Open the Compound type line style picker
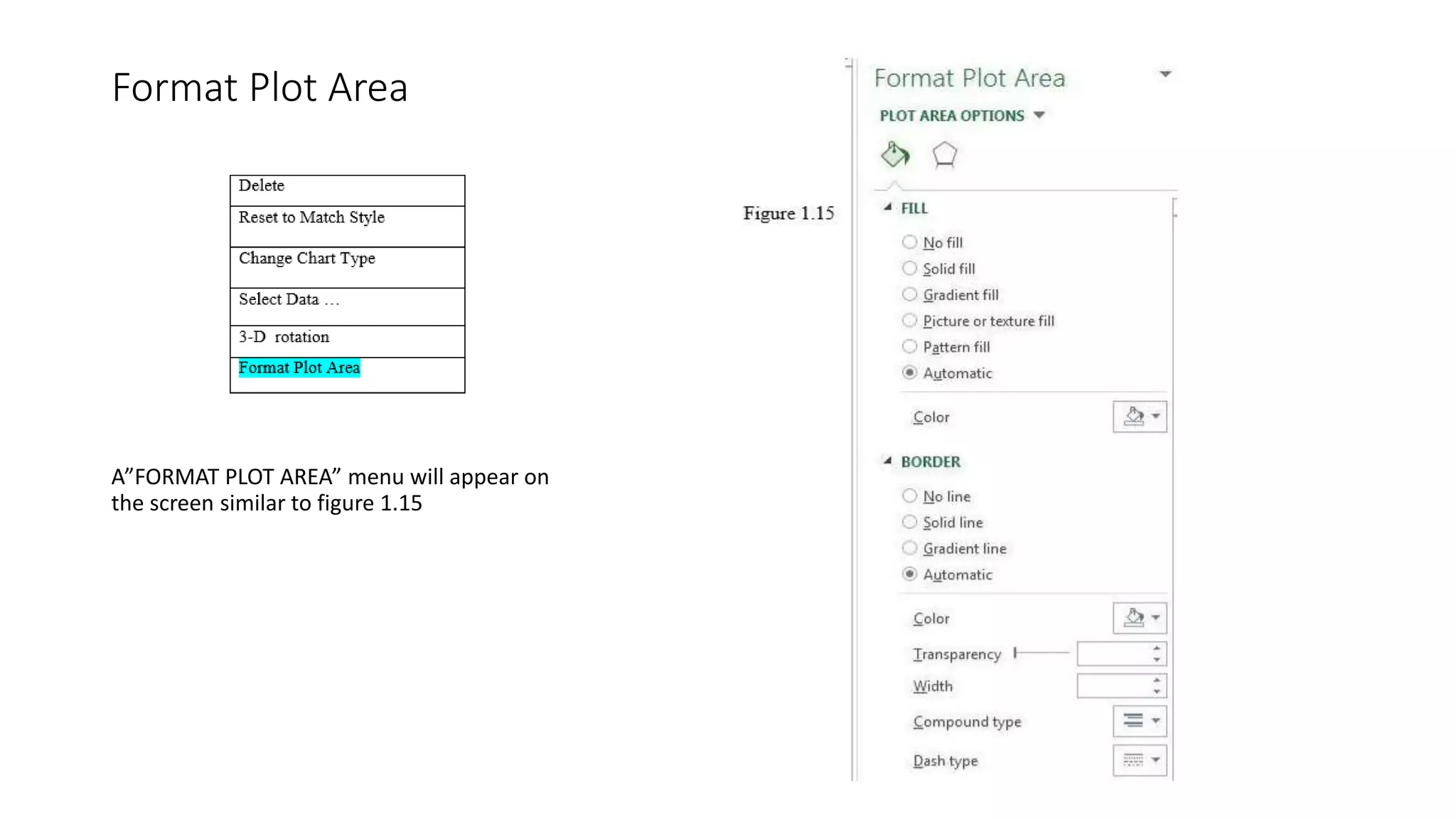Screen dimensions: 1456x819 tap(1139, 721)
